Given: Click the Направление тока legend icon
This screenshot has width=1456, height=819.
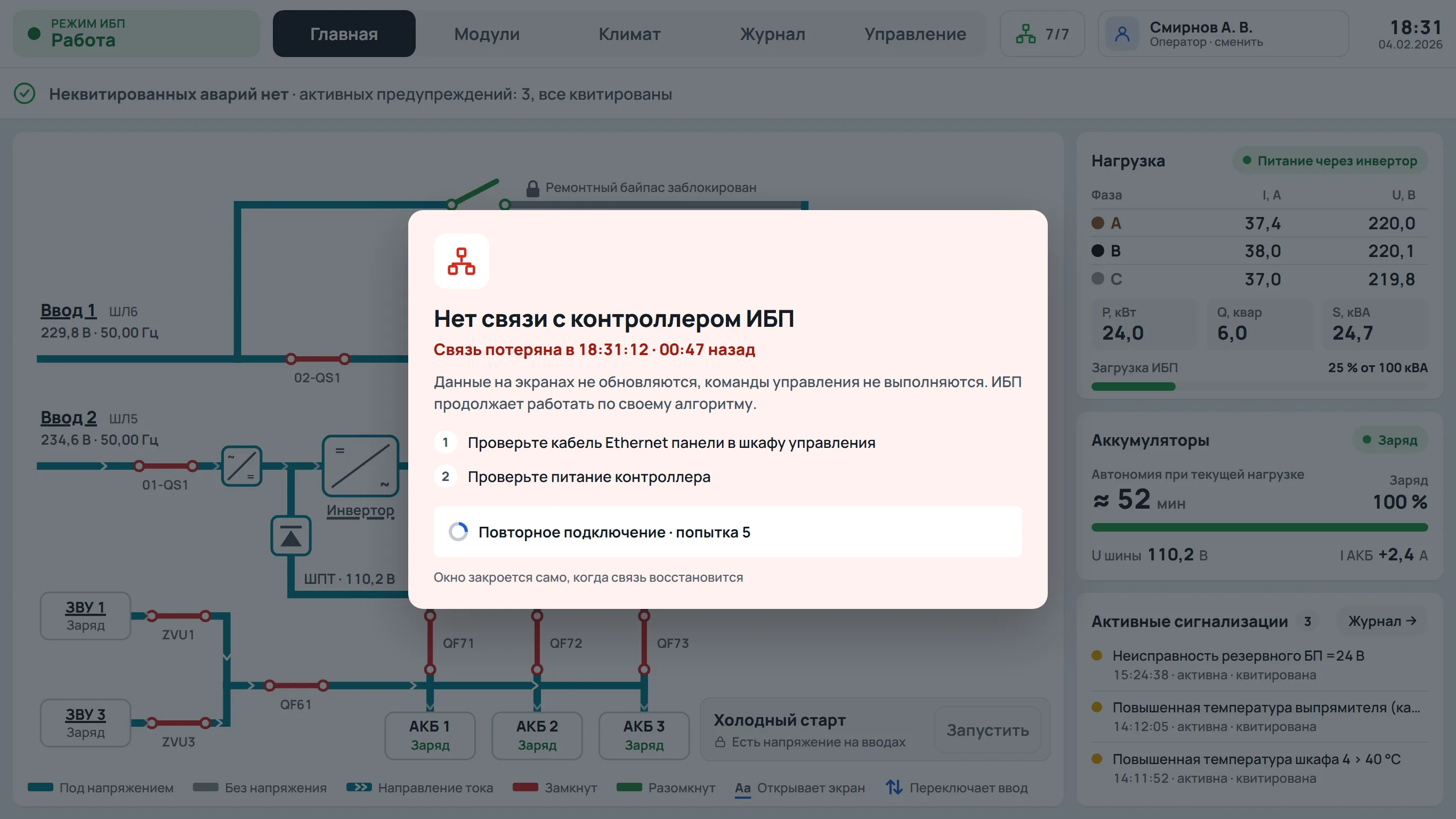Looking at the screenshot, I should click(359, 787).
